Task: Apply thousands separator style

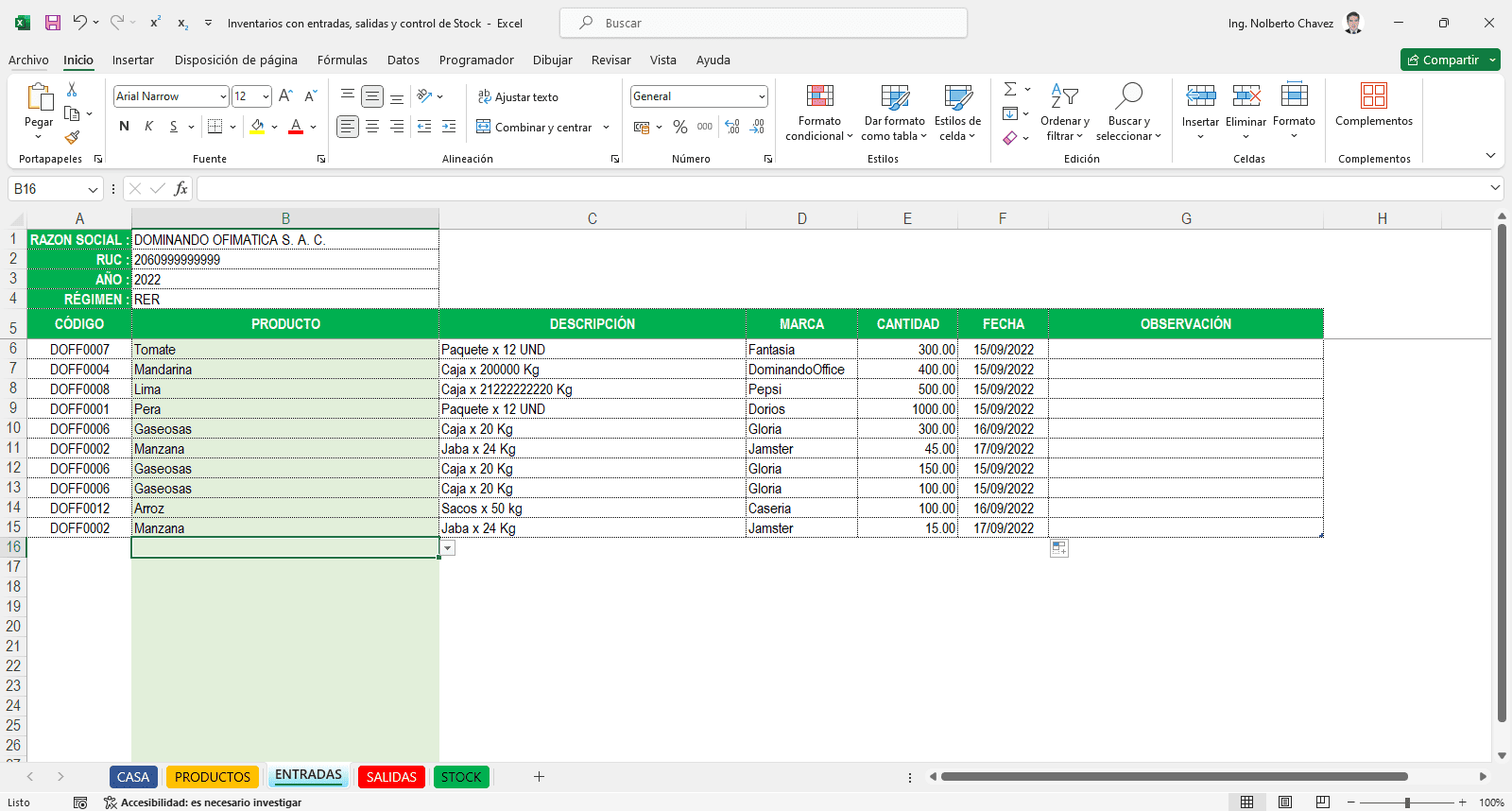Action: [705, 127]
